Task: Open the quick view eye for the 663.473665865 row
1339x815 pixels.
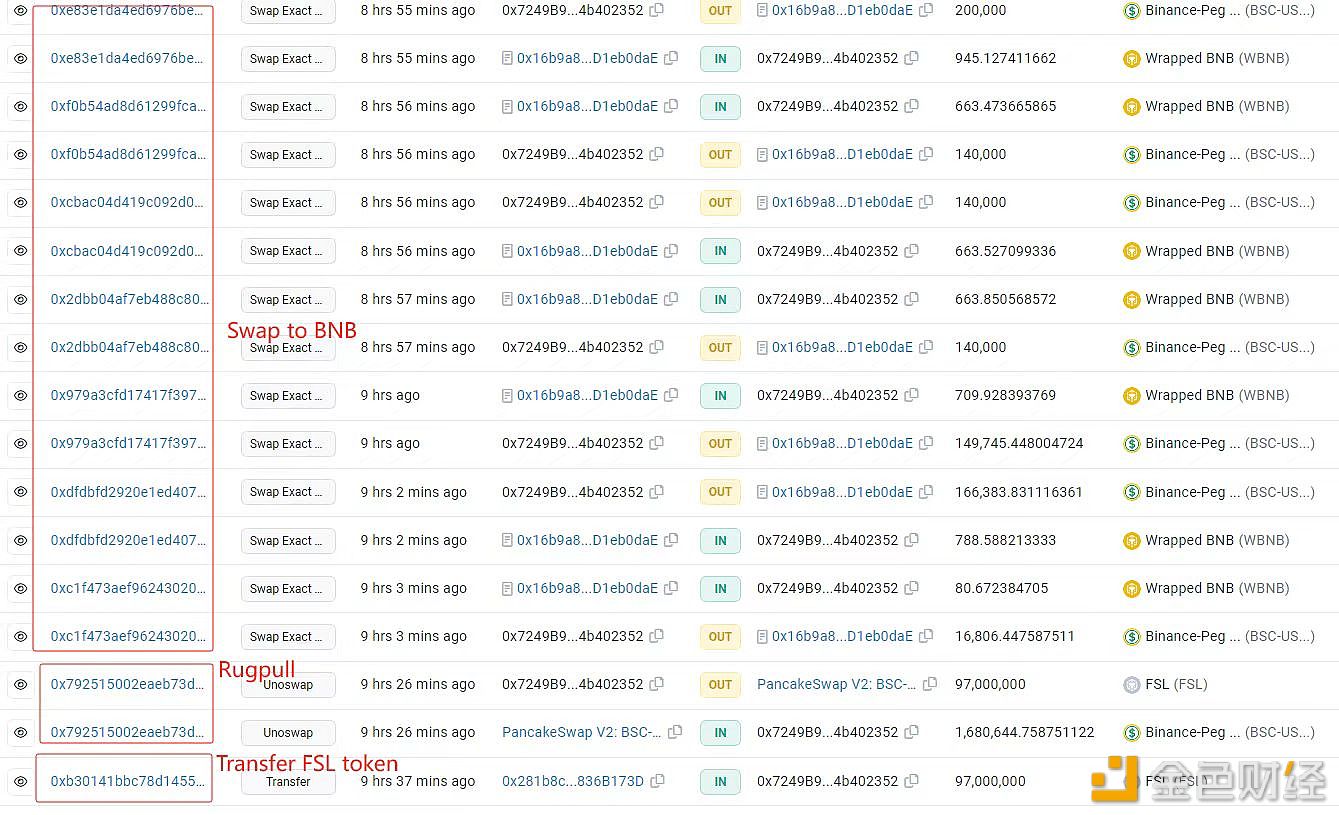Action: pos(20,107)
